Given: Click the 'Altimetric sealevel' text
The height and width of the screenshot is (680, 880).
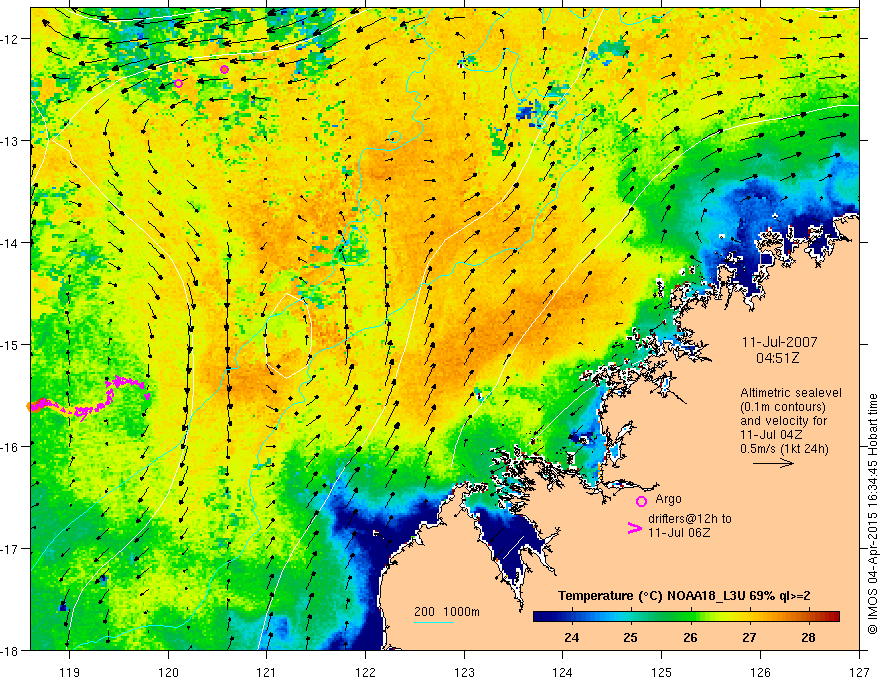Looking at the screenshot, I should click(x=791, y=393).
